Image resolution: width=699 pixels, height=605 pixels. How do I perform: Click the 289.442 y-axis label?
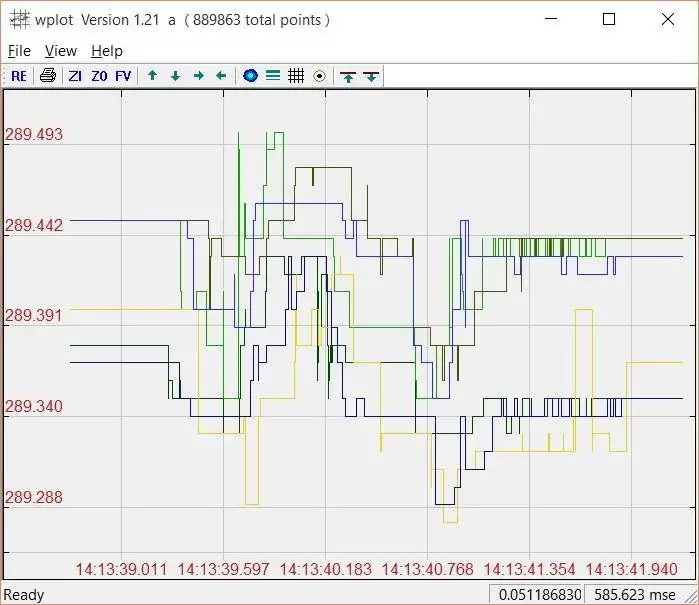click(x=34, y=225)
